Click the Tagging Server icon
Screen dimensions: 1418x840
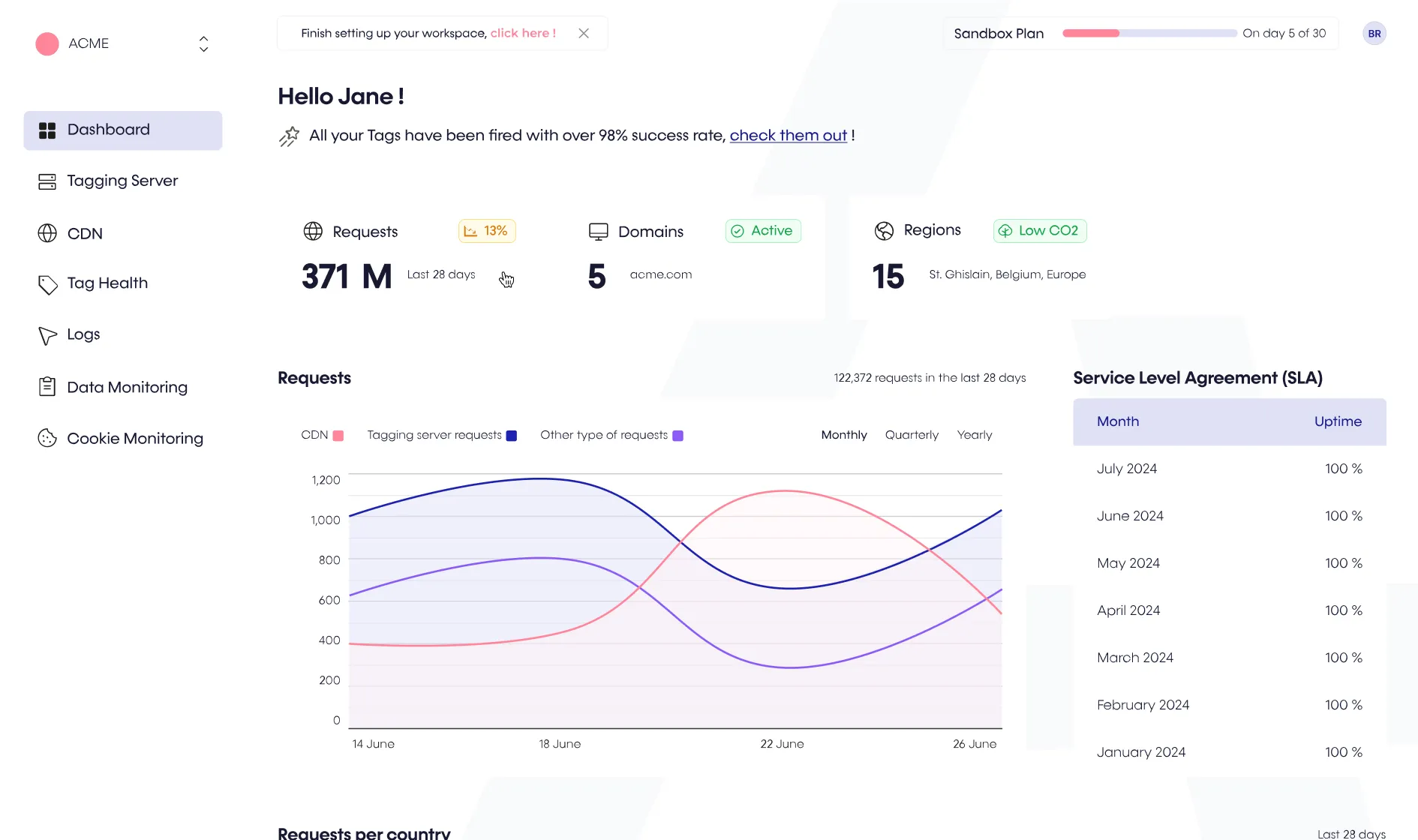[x=47, y=181]
